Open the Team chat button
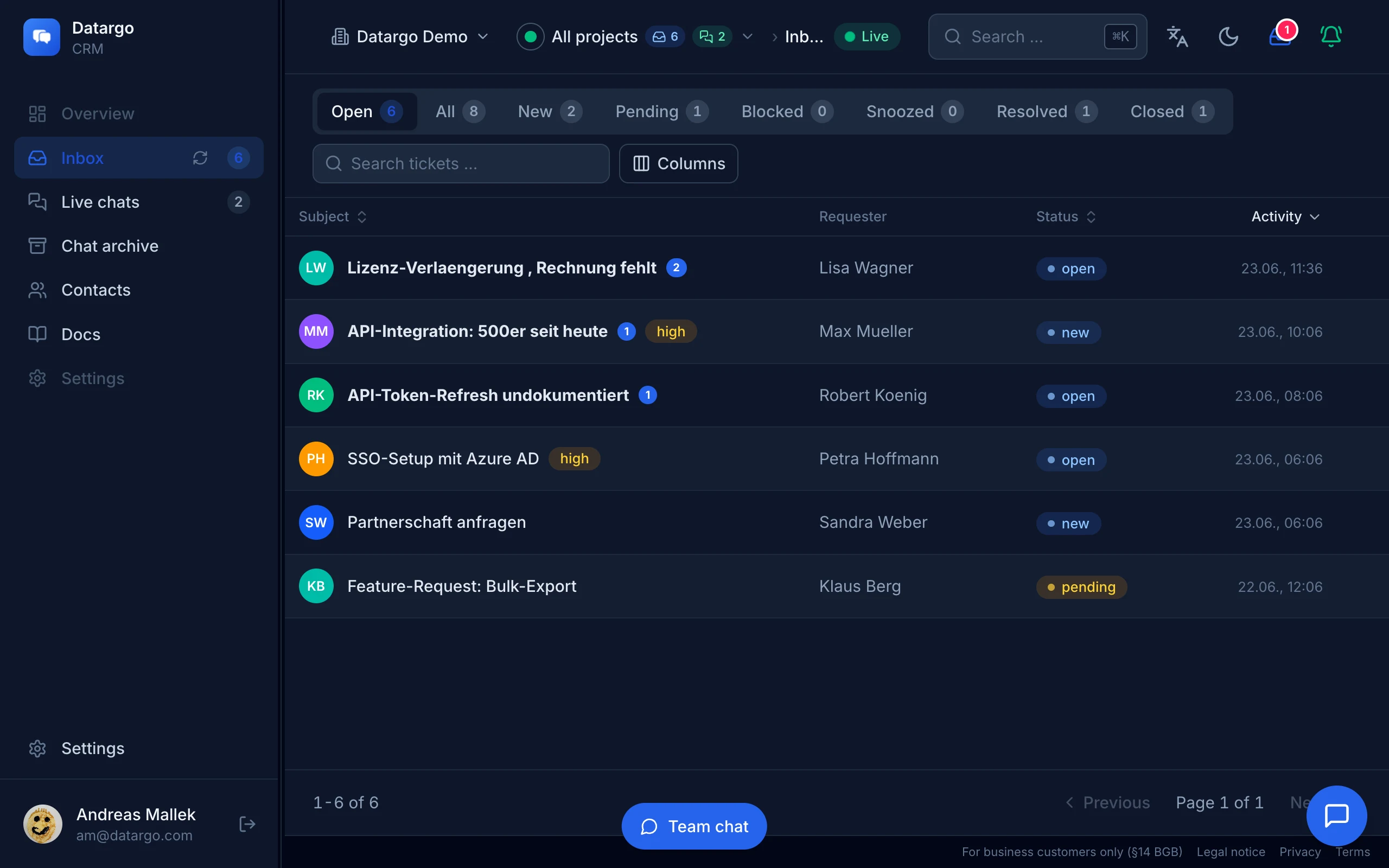 pos(694,826)
